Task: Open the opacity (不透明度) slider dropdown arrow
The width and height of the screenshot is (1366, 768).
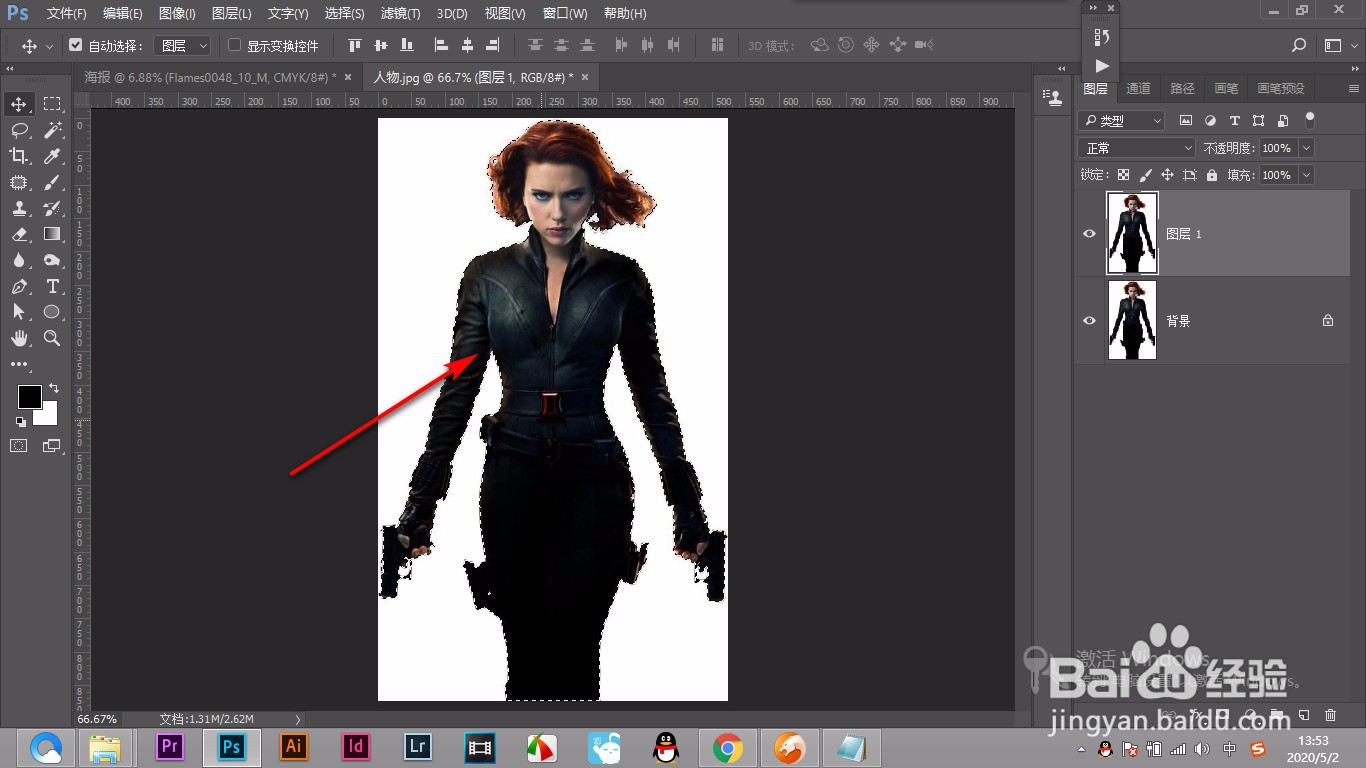Action: point(1306,148)
